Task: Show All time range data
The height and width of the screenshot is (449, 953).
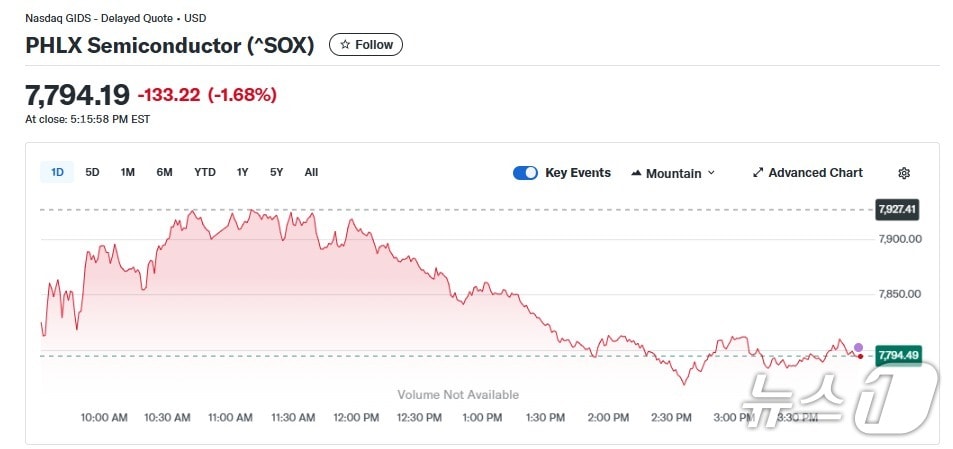Action: point(311,172)
